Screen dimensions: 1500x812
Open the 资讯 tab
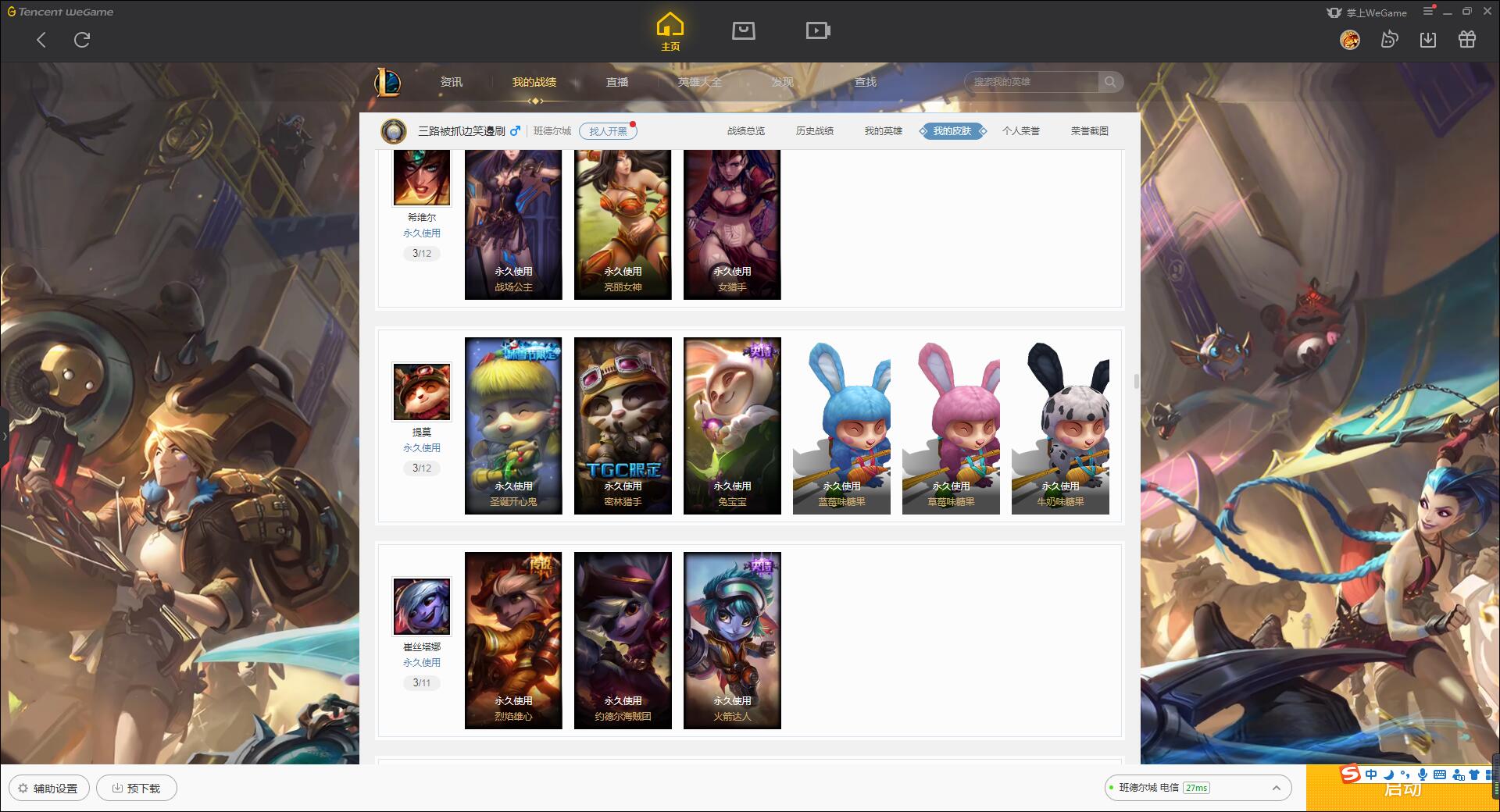(452, 82)
